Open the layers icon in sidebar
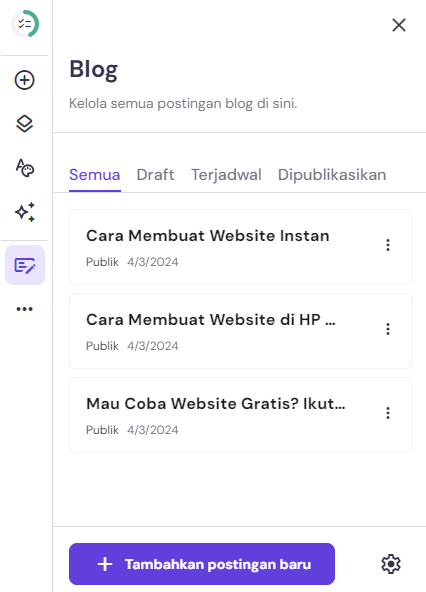The height and width of the screenshot is (592, 426). point(25,124)
